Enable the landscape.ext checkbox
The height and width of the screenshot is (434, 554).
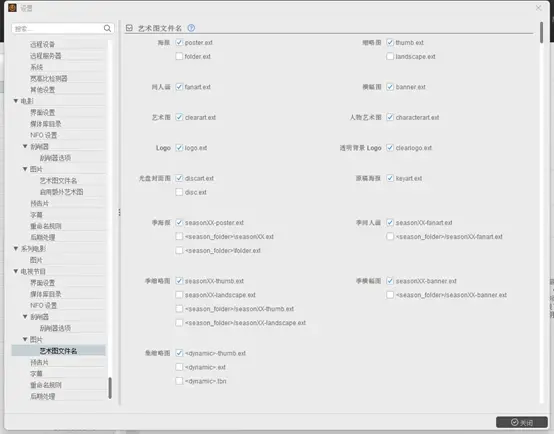[x=390, y=56]
